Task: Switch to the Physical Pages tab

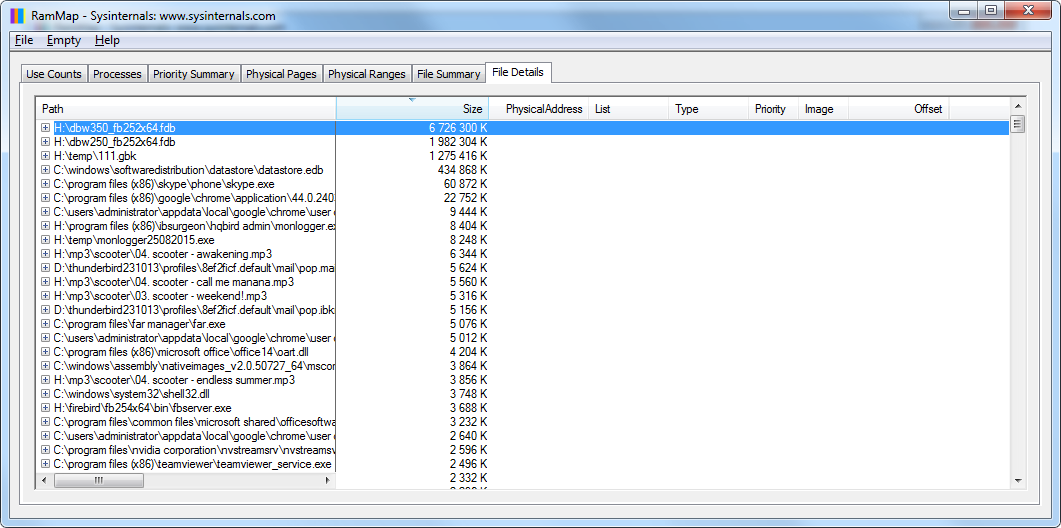Action: tap(281, 74)
